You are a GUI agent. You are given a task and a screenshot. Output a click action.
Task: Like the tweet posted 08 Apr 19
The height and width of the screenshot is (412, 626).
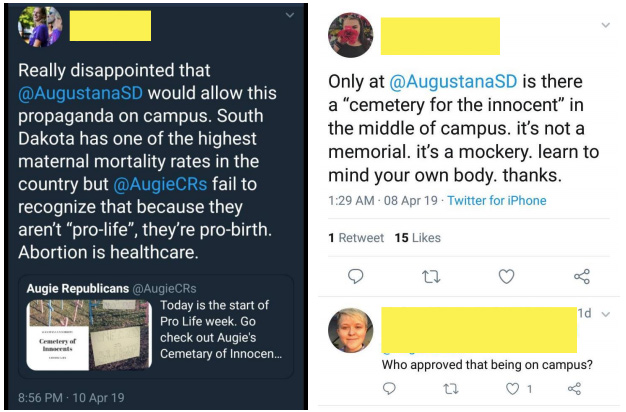tap(506, 276)
